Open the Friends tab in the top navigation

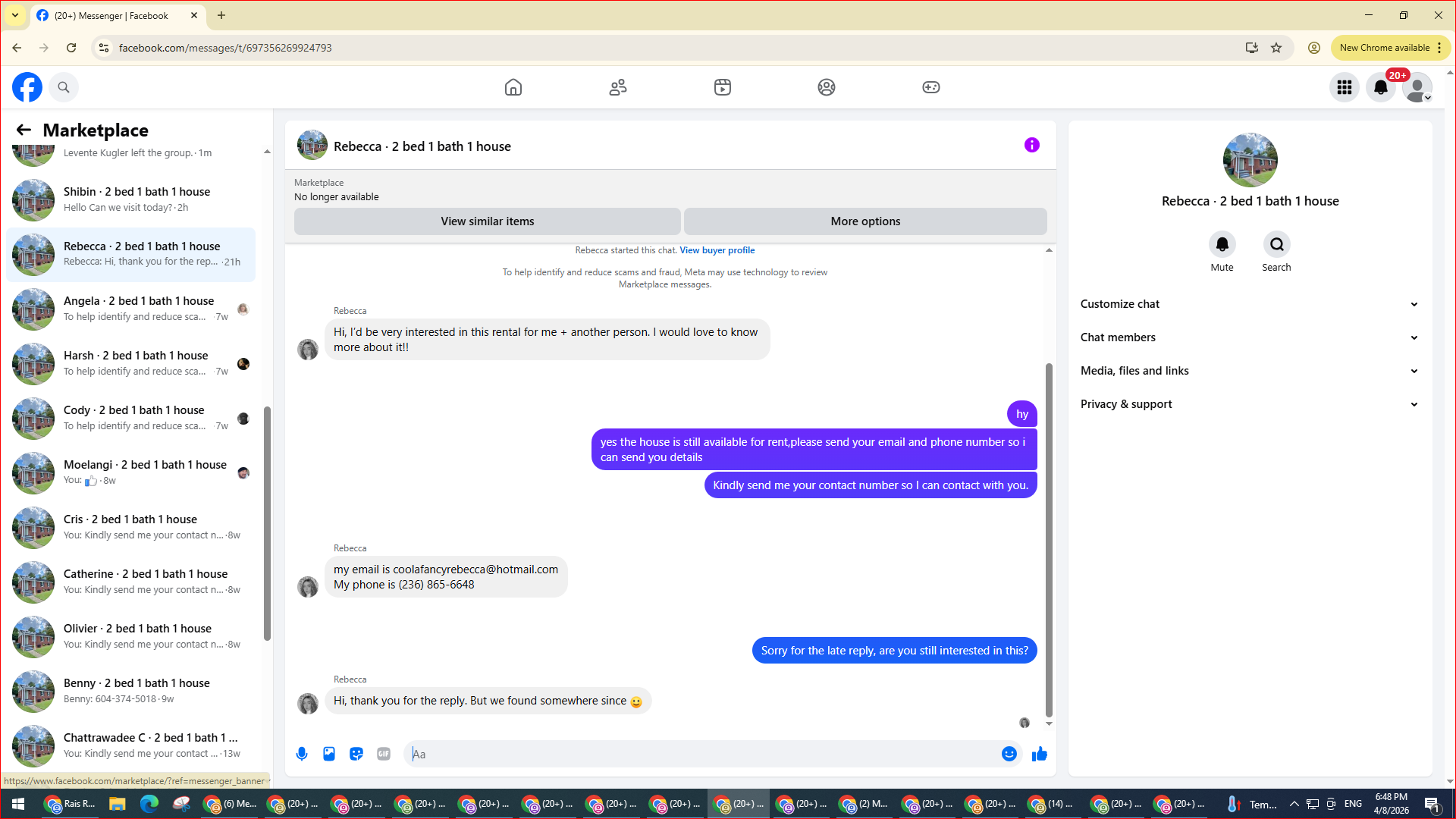point(618,87)
